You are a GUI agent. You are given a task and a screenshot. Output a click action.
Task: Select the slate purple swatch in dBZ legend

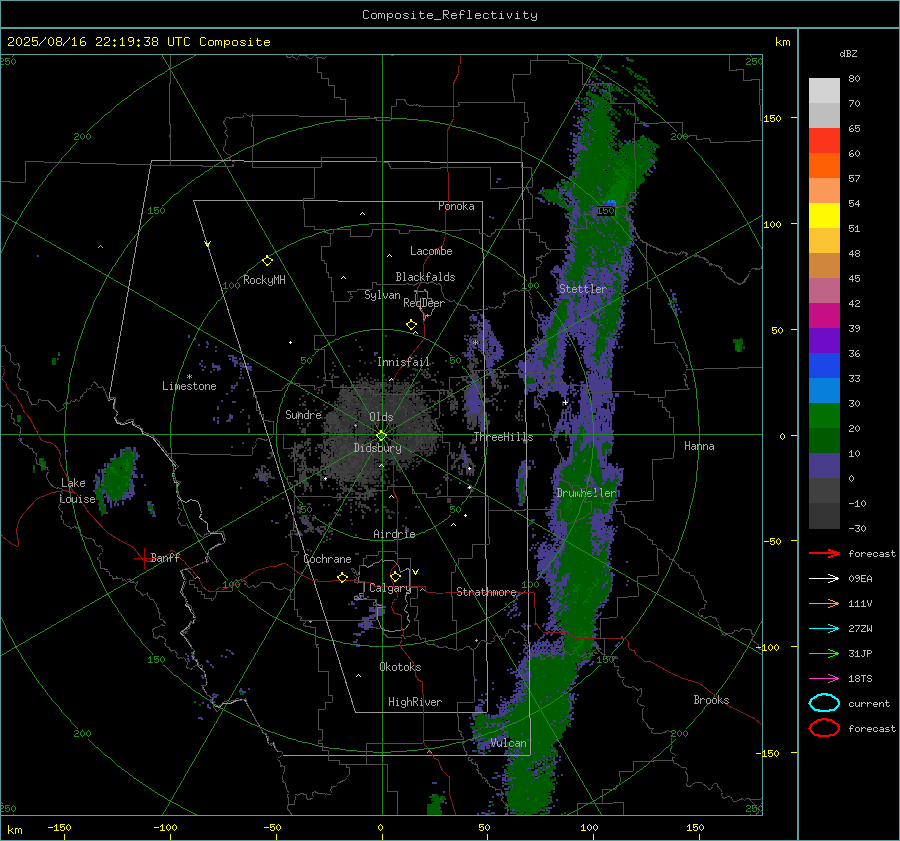(x=824, y=466)
